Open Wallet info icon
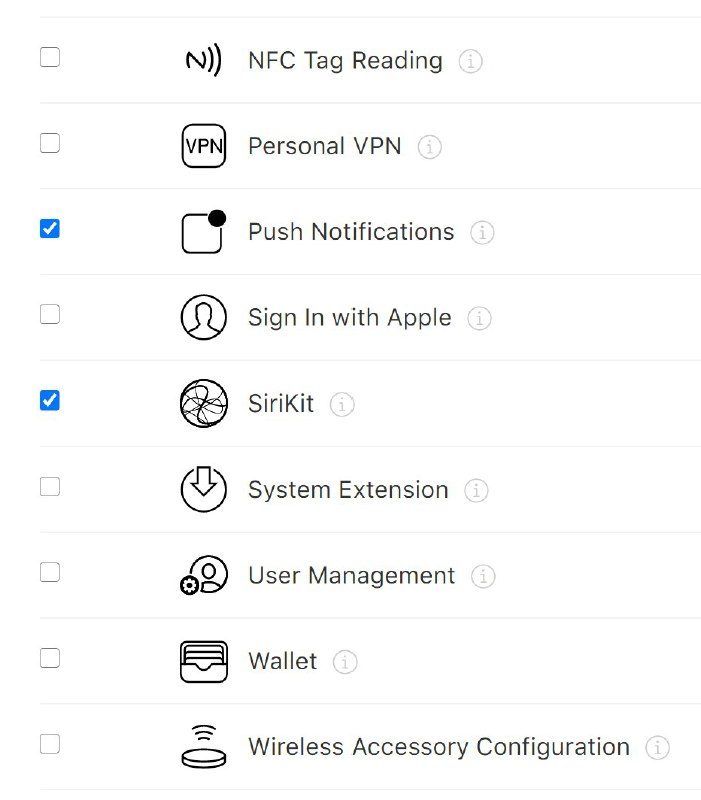Image resolution: width=701 pixels, height=800 pixels. pyautogui.click(x=345, y=662)
